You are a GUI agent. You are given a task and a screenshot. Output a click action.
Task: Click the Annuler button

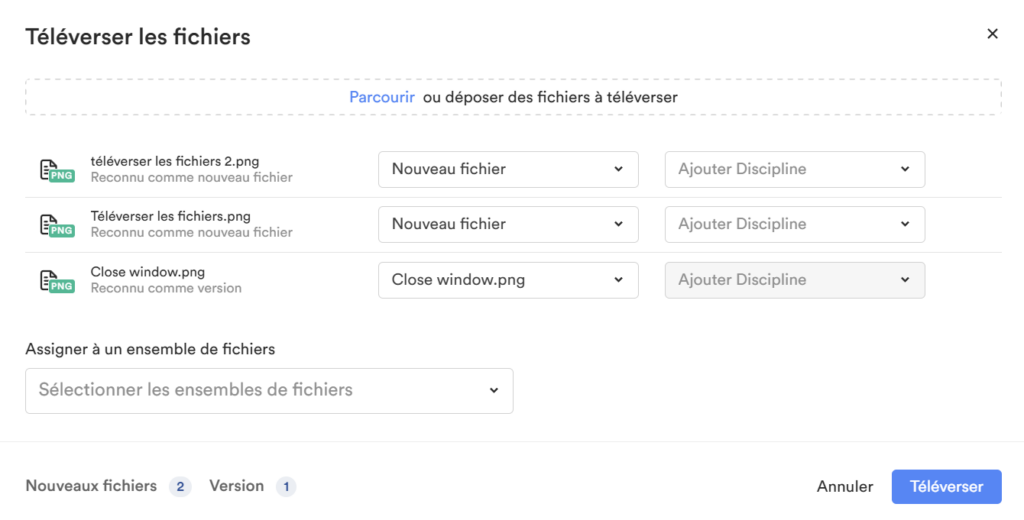tap(844, 487)
